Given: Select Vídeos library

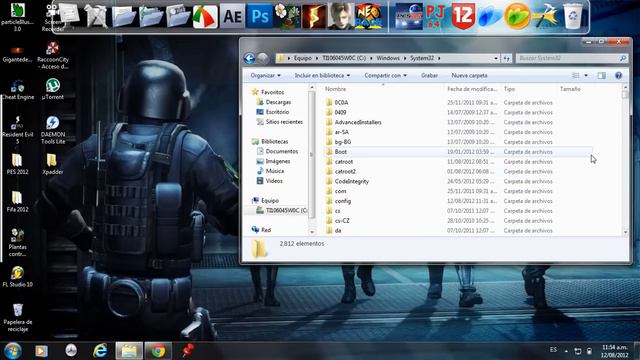Looking at the screenshot, I should point(274,181).
